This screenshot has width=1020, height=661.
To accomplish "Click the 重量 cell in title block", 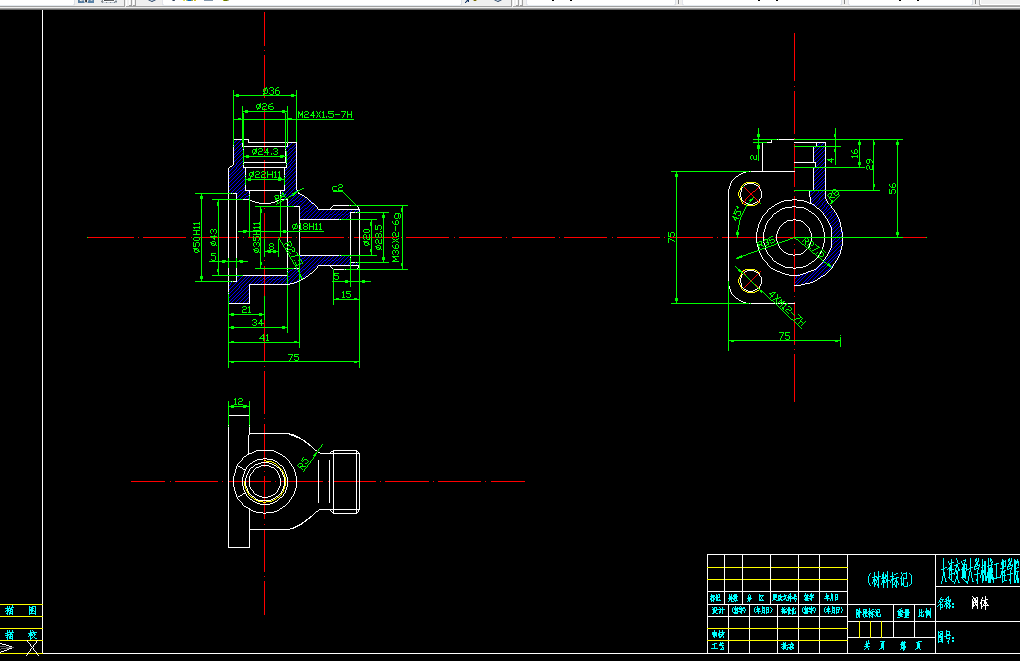I will point(903,613).
